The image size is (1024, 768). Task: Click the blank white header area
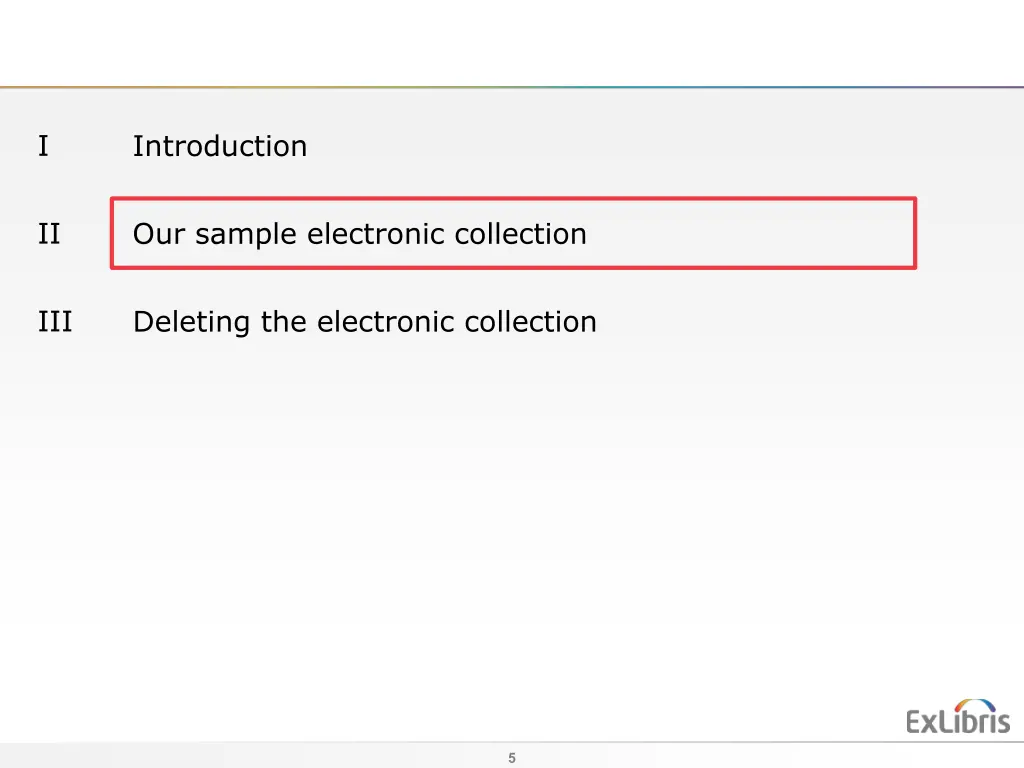click(x=512, y=42)
